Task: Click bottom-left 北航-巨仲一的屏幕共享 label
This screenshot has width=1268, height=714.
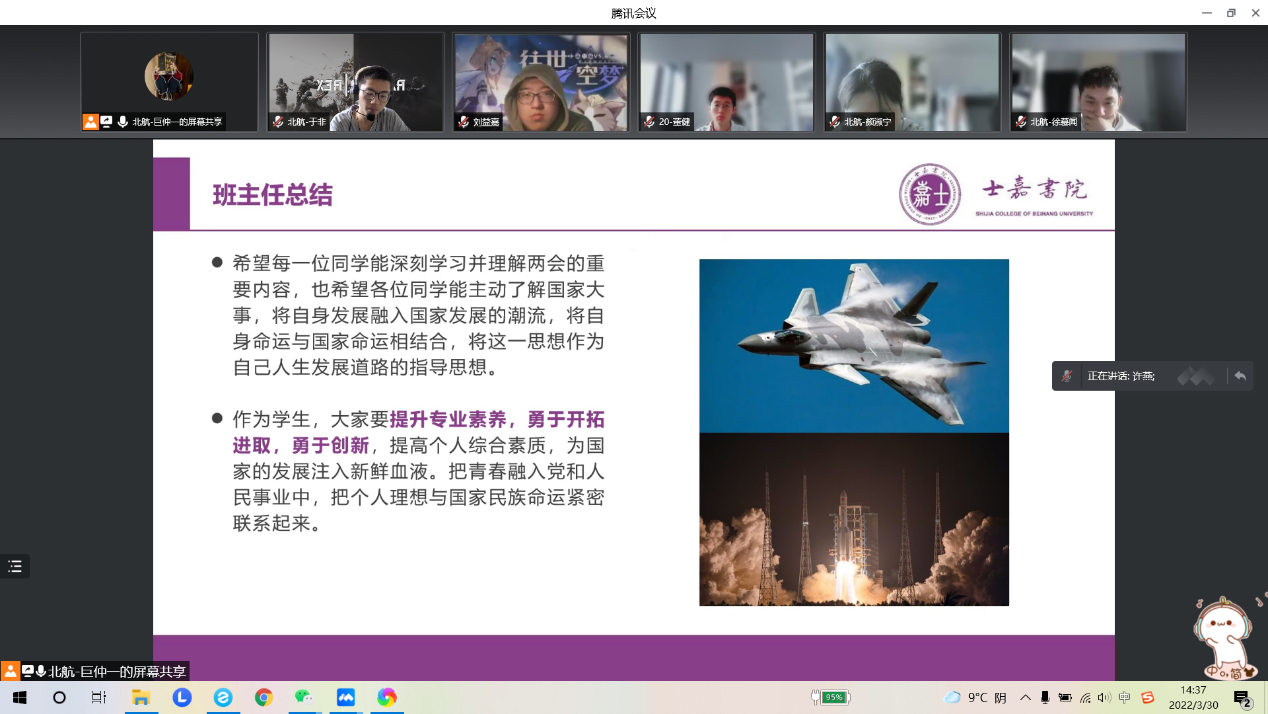Action: pos(118,672)
